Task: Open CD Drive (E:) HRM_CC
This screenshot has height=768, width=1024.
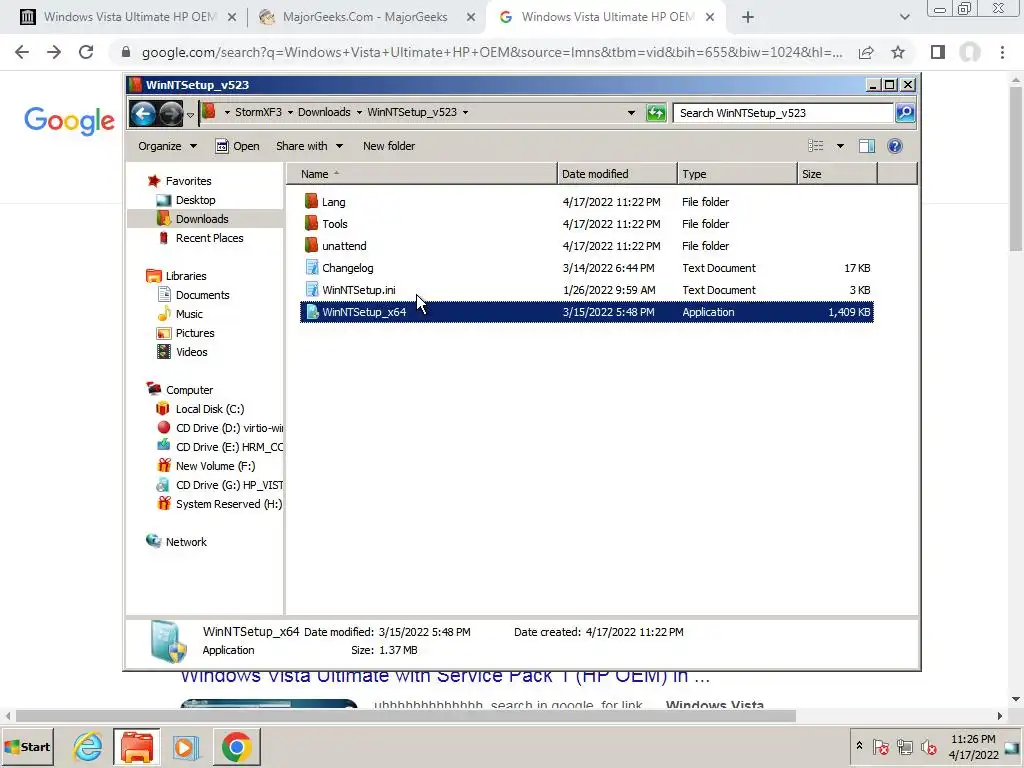Action: tap(220, 447)
